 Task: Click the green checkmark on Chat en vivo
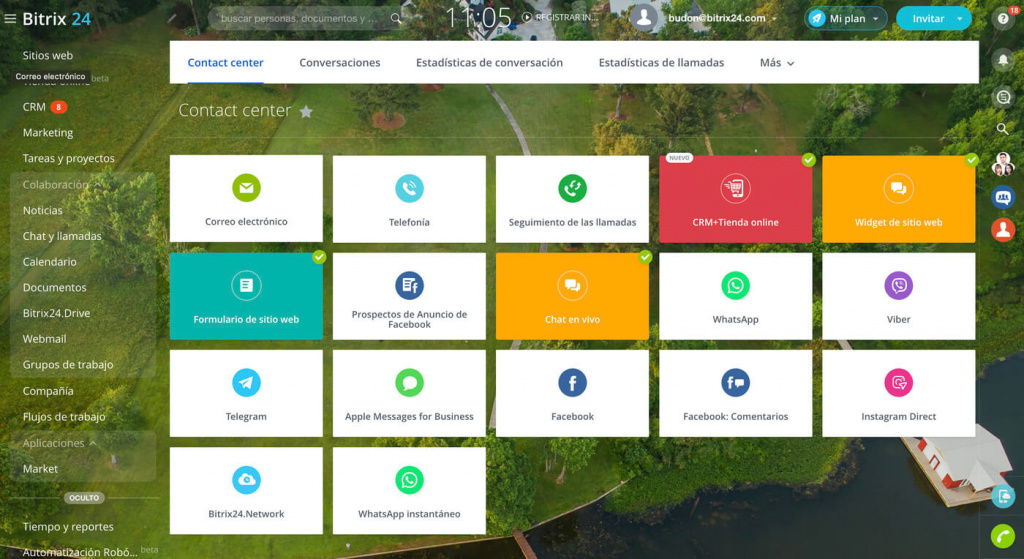645,257
